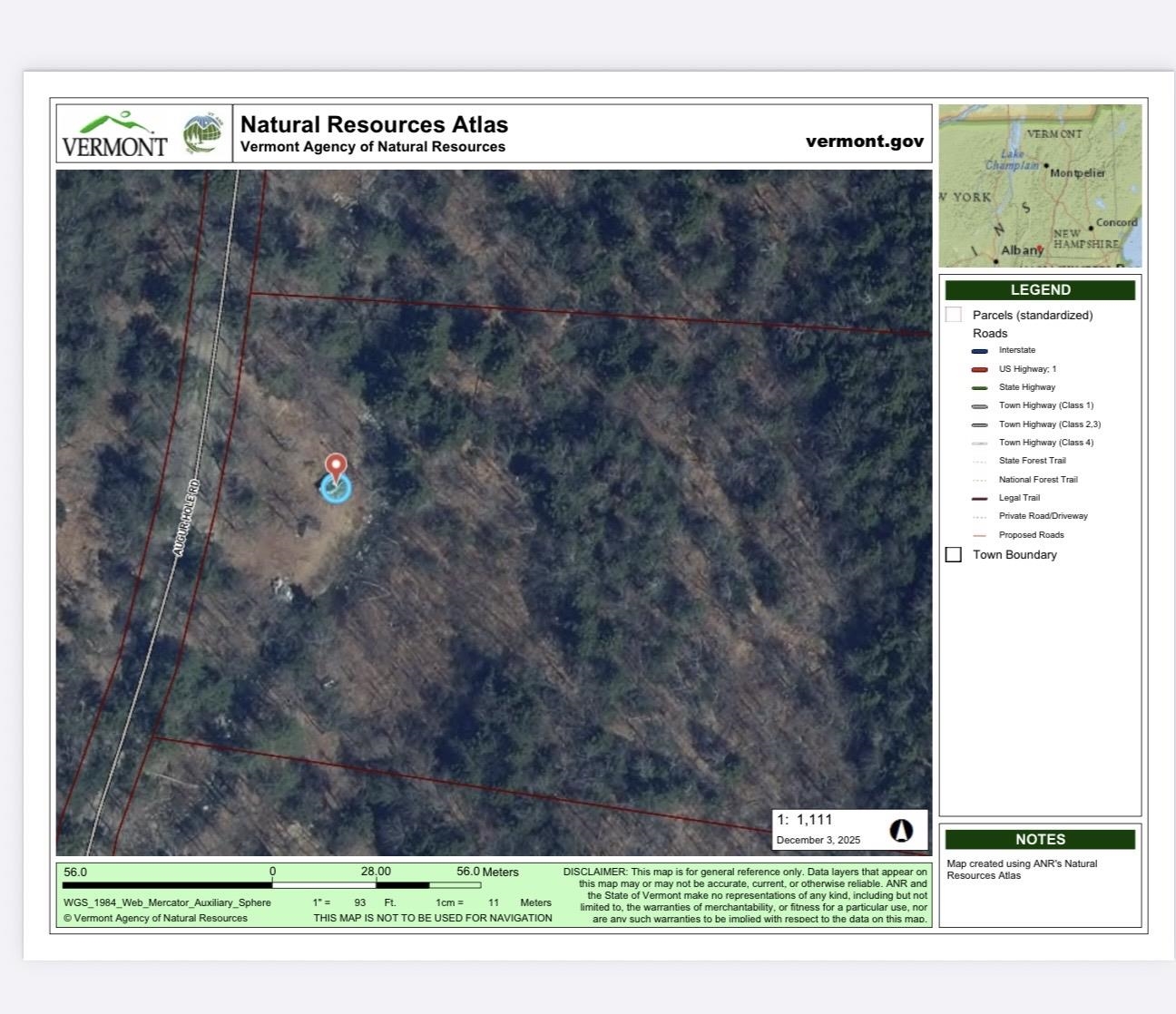Click the Vermont state logo
The height and width of the screenshot is (1014, 1176).
pyautogui.click(x=116, y=133)
